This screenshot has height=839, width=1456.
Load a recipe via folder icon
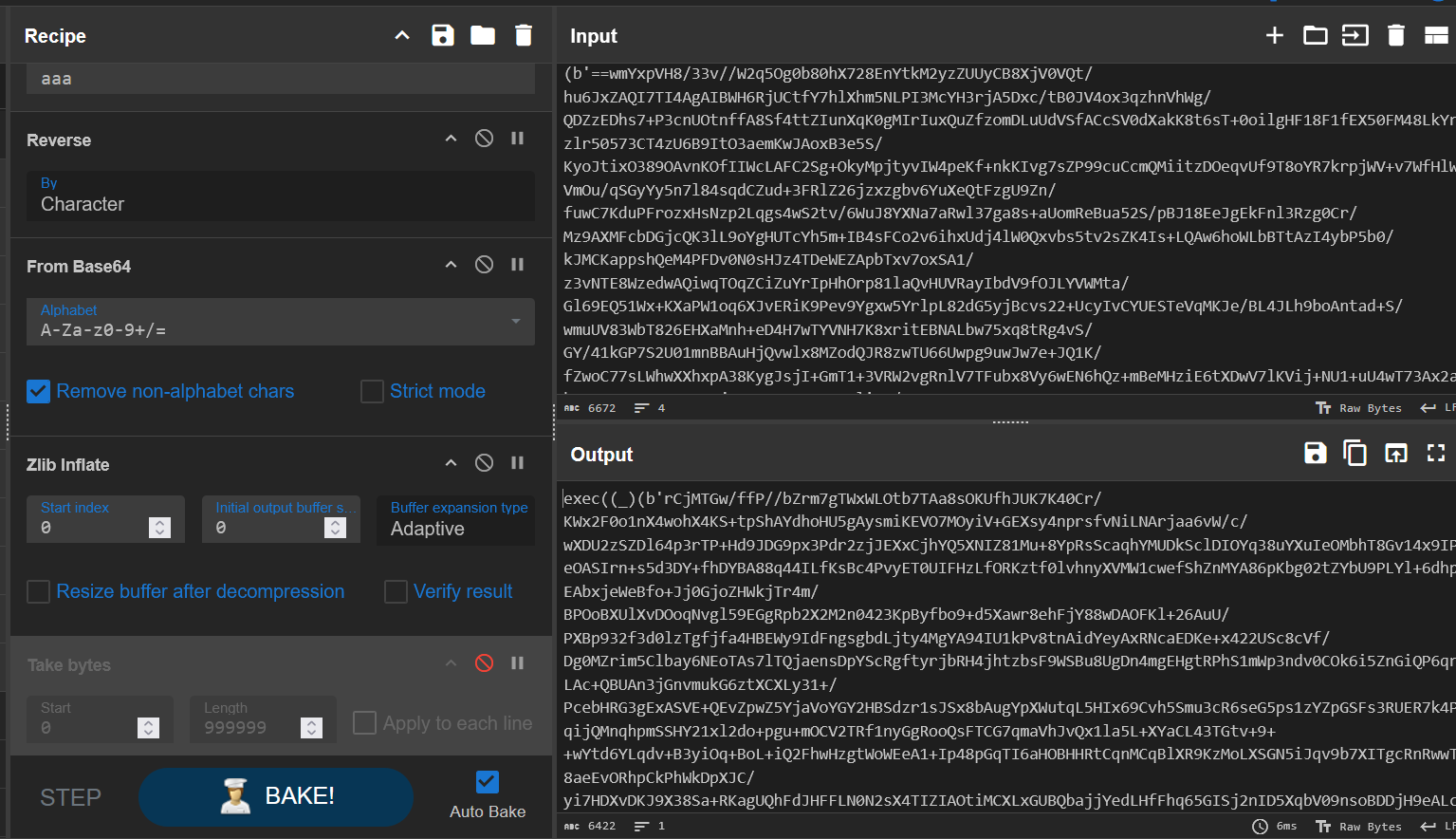(x=483, y=36)
